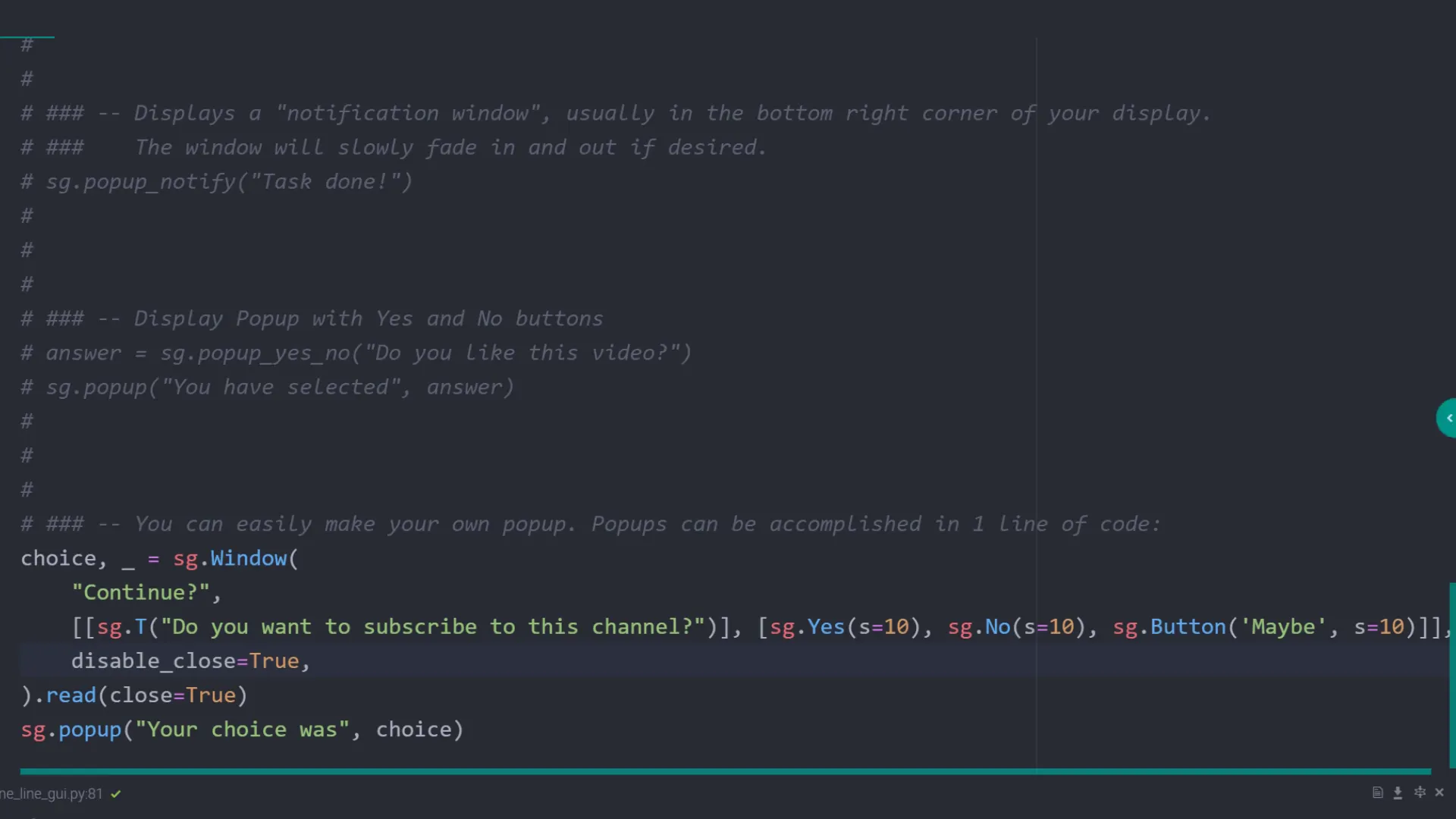The width and height of the screenshot is (1456, 819).
Task: Open the document log icon in the status bar
Action: coord(1378,792)
